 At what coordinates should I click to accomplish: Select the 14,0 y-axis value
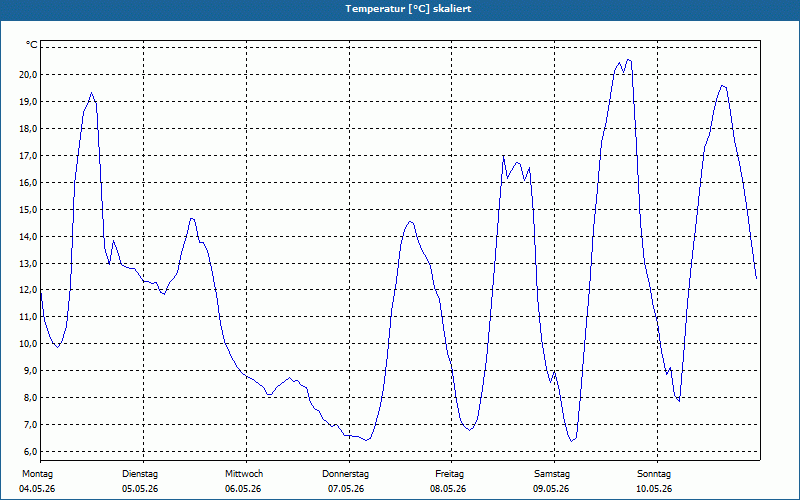[x=29, y=237]
